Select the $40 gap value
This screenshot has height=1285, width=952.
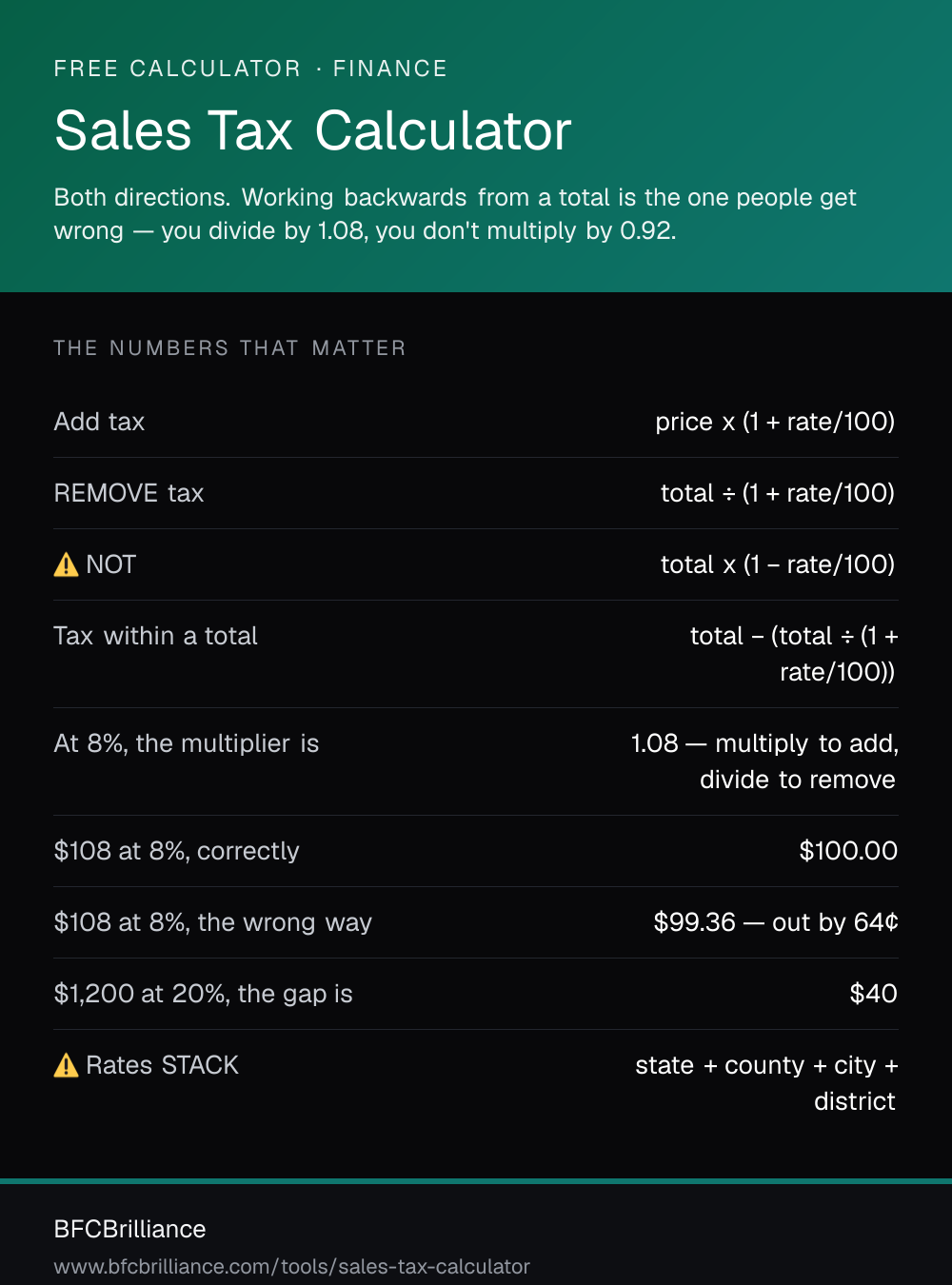[x=873, y=994]
